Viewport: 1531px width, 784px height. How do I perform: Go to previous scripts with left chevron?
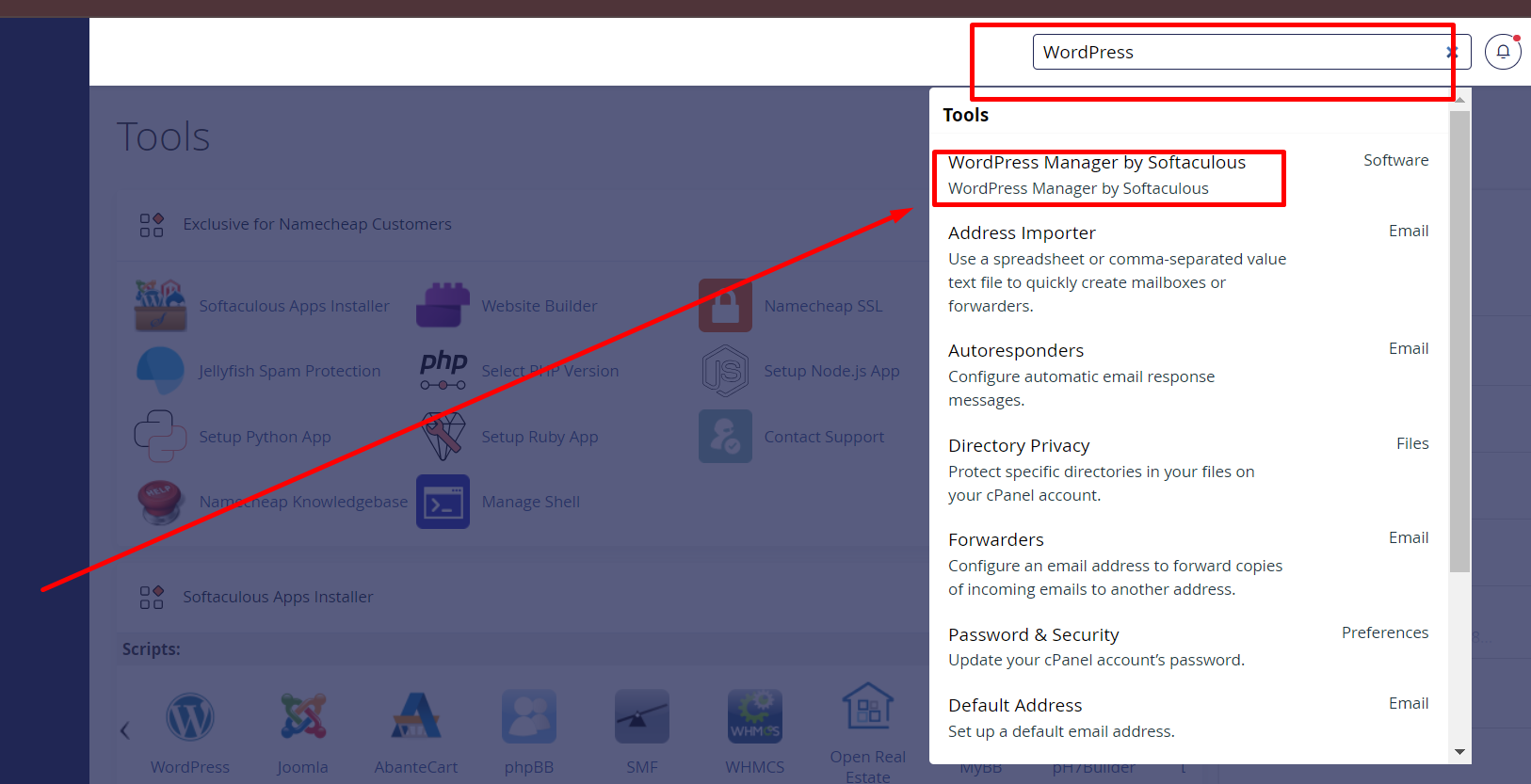click(125, 730)
